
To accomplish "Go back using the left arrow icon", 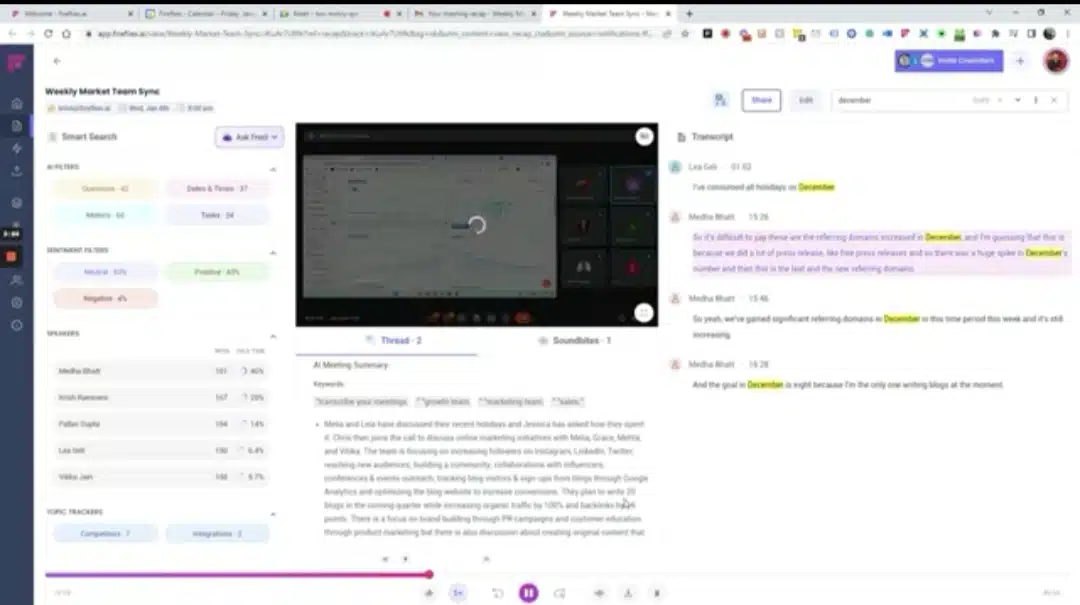I will coord(56,61).
